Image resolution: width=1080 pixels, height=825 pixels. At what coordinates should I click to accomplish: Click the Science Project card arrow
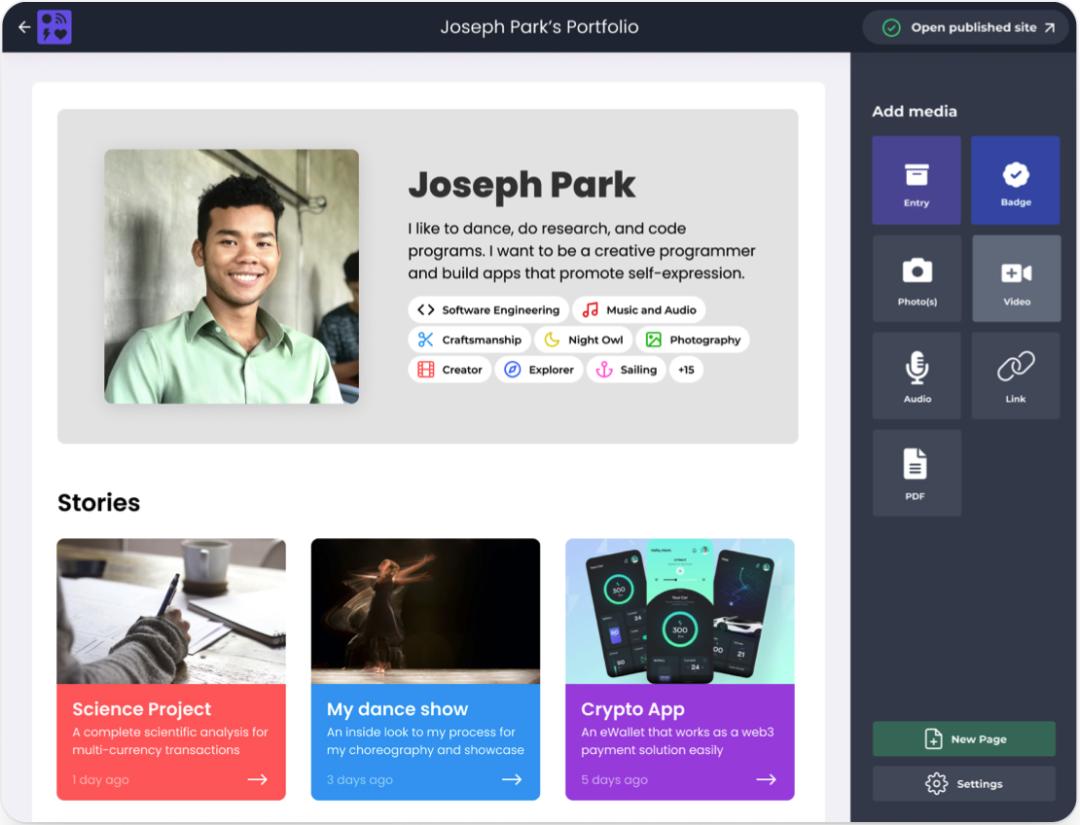pos(258,780)
